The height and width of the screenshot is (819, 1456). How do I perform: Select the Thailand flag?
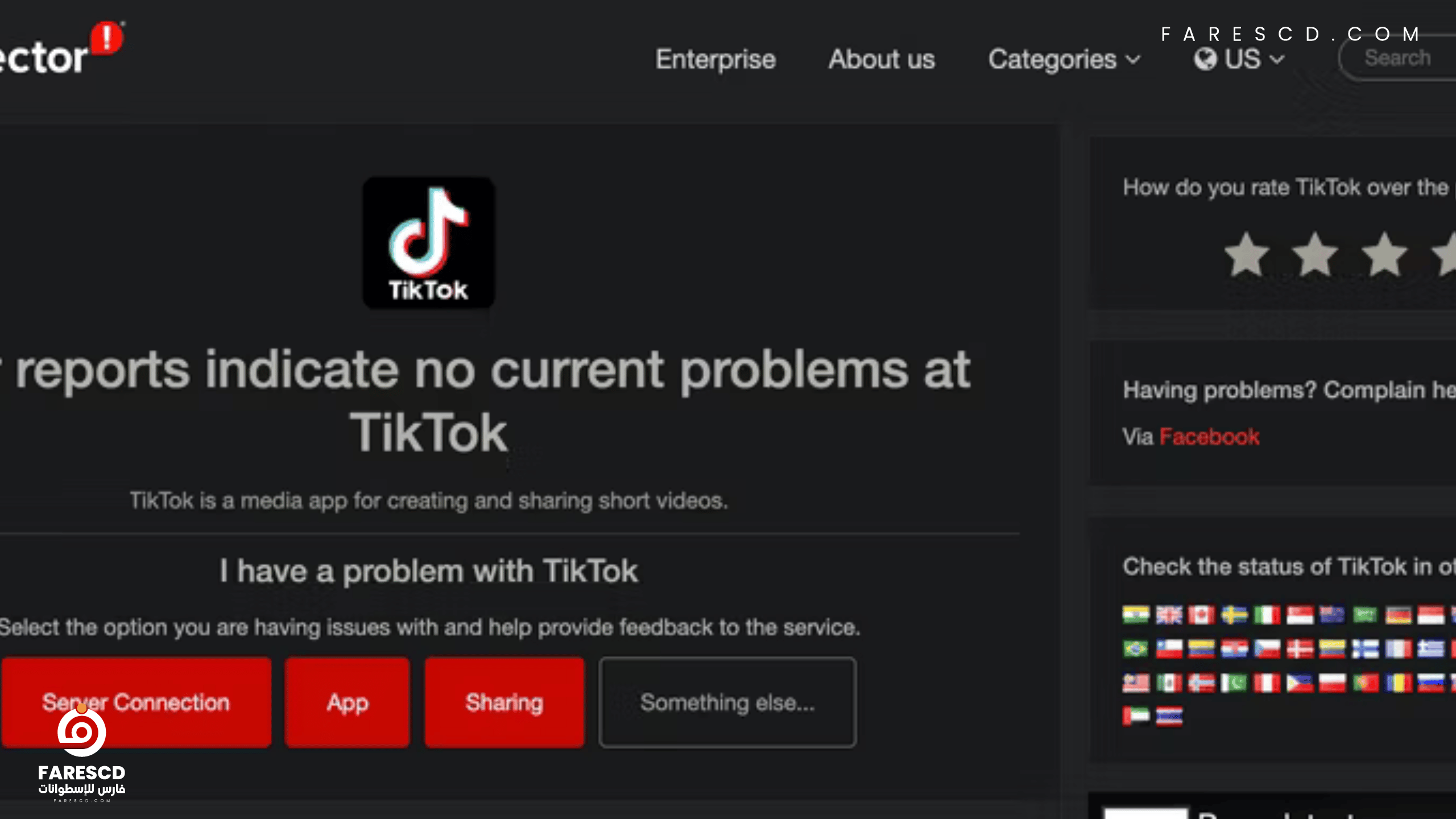coord(1169,716)
